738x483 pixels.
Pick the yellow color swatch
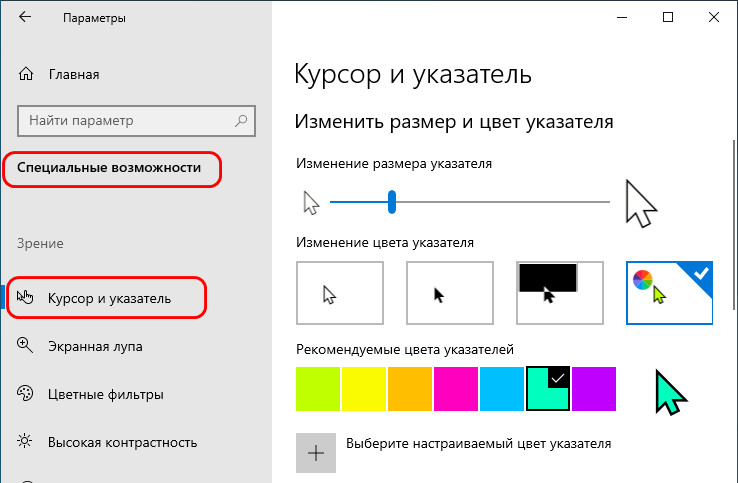364,389
